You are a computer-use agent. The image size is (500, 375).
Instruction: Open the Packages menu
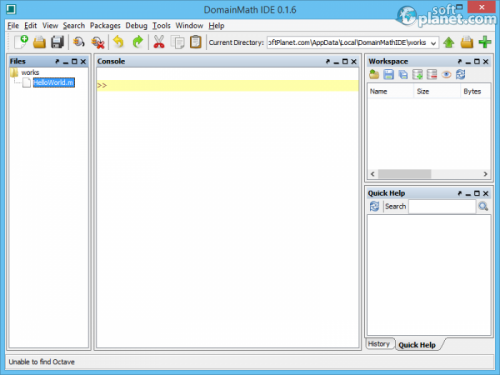105,26
